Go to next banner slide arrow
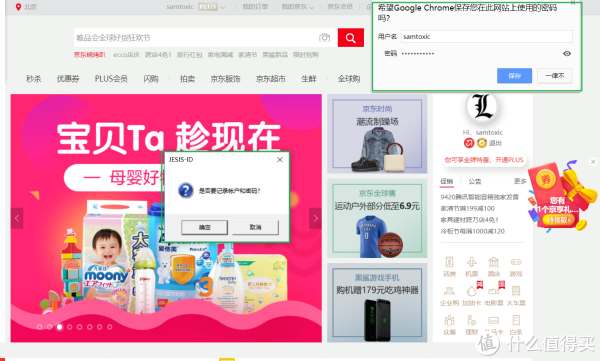The height and width of the screenshot is (361, 600). click(x=315, y=218)
